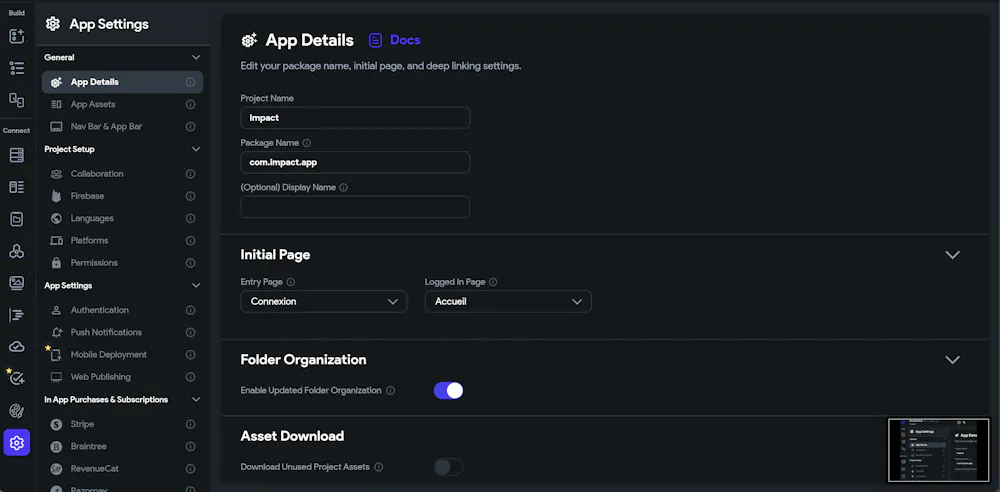Open Braintree payment settings

click(x=122, y=446)
